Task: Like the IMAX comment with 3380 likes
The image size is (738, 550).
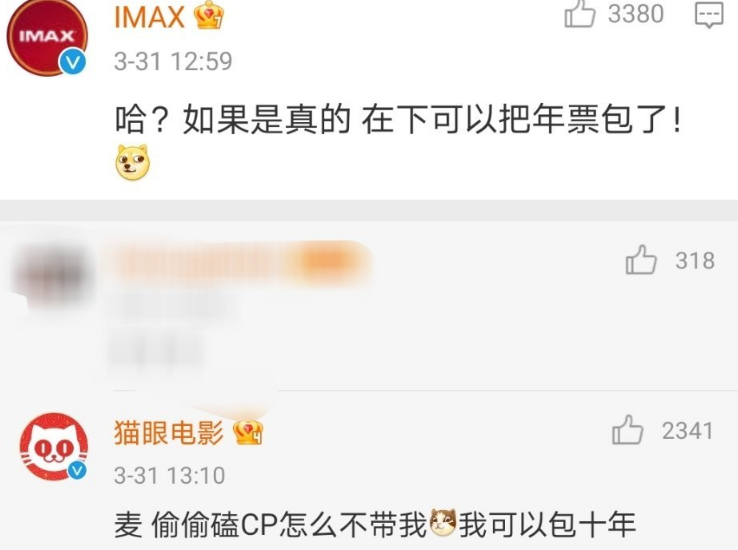Action: point(580,13)
